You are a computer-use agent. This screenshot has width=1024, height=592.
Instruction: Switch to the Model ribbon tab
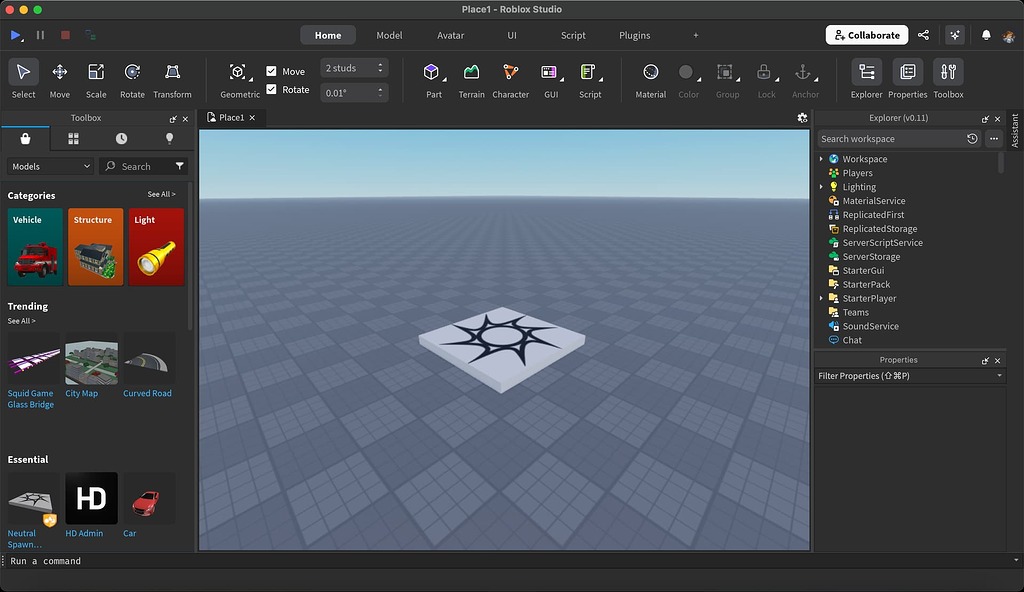pyautogui.click(x=389, y=34)
